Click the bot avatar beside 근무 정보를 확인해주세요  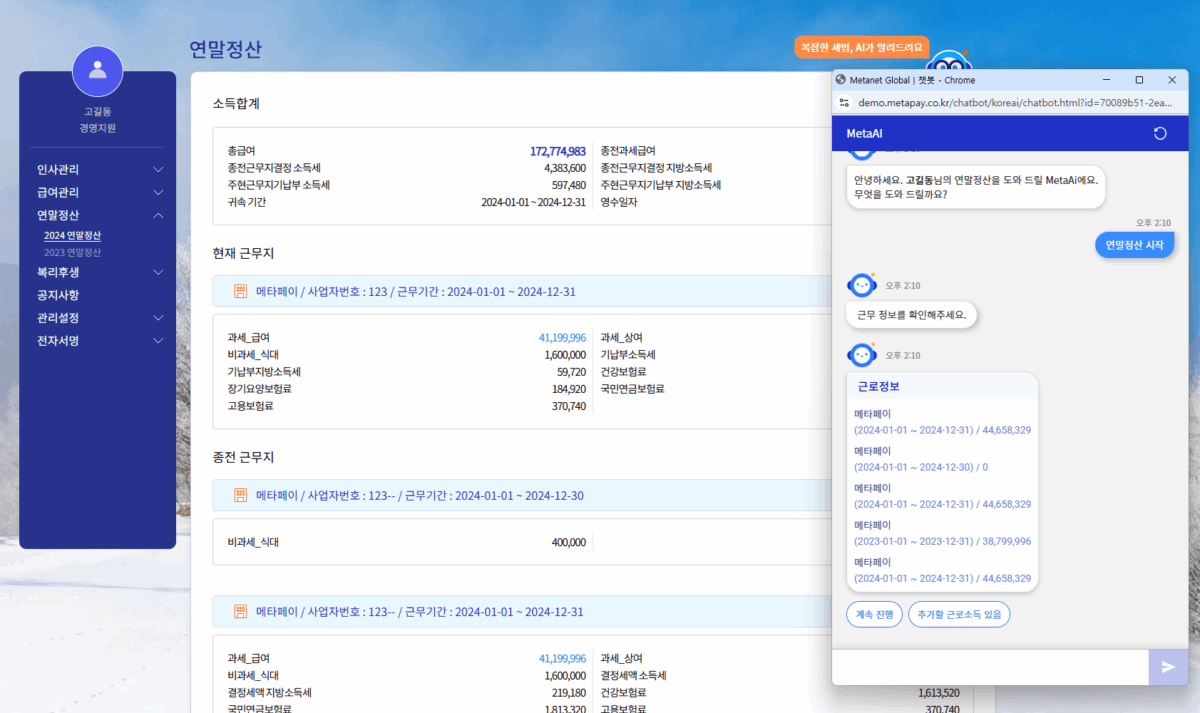pos(861,286)
